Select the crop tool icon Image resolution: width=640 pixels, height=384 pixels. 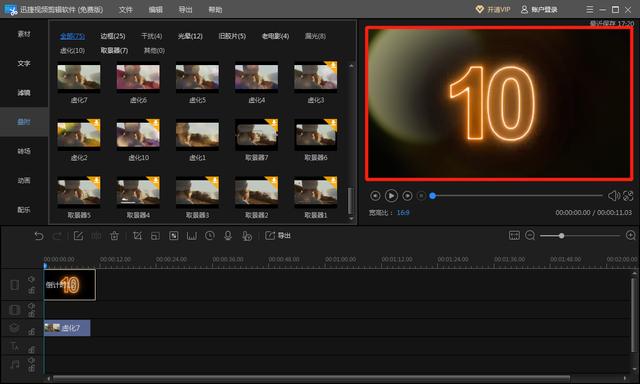tap(137, 236)
